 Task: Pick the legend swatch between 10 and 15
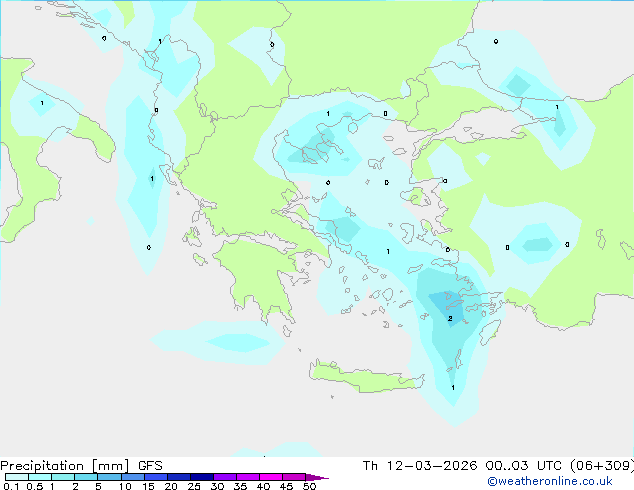pyautogui.click(x=133, y=477)
